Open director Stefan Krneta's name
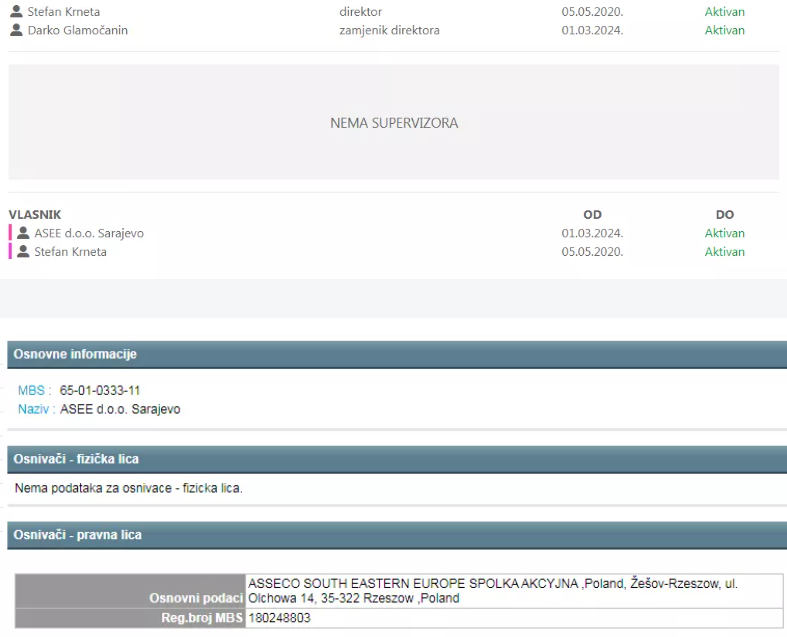Image resolution: width=787 pixels, height=637 pixels. pyautogui.click(x=64, y=12)
